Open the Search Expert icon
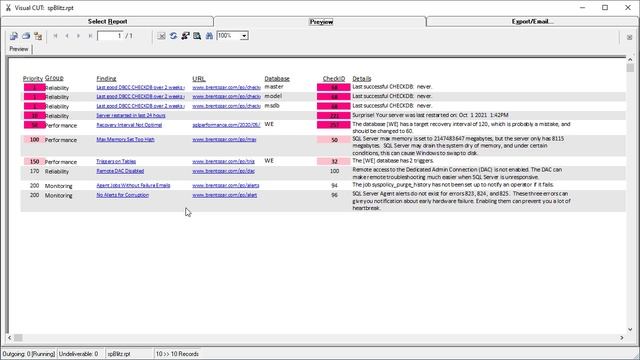Screen dimensions: 640x360 pyautogui.click(x=185, y=36)
